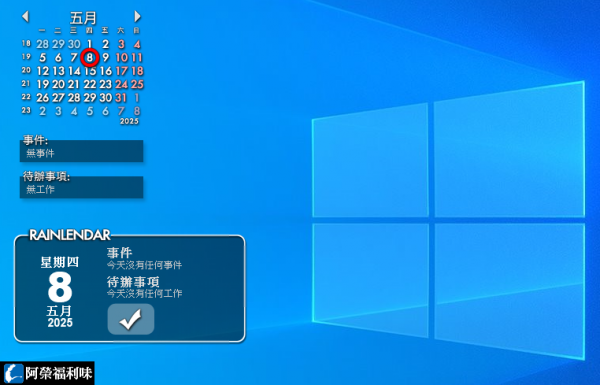Select red Sunday 4 in week 18 row
The image size is (600, 385).
[137, 44]
